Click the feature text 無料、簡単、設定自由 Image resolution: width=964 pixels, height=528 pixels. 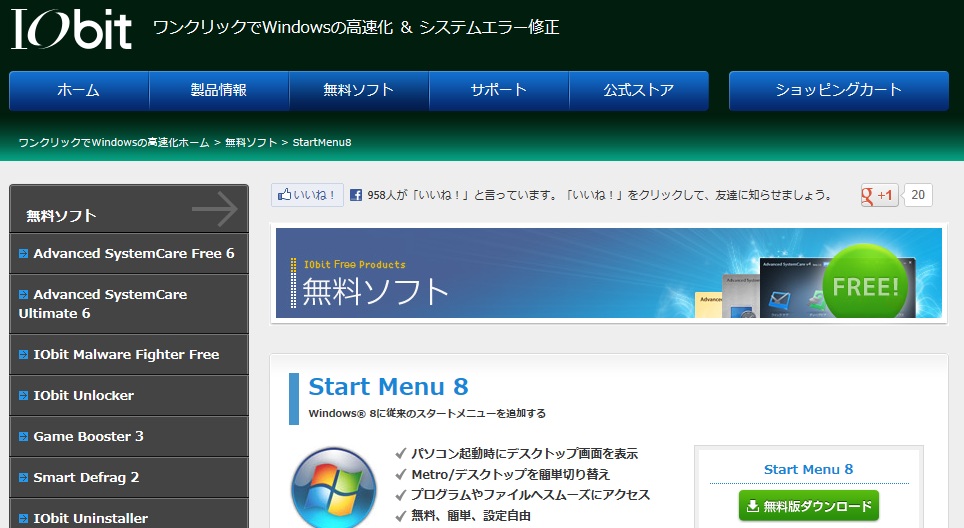471,516
